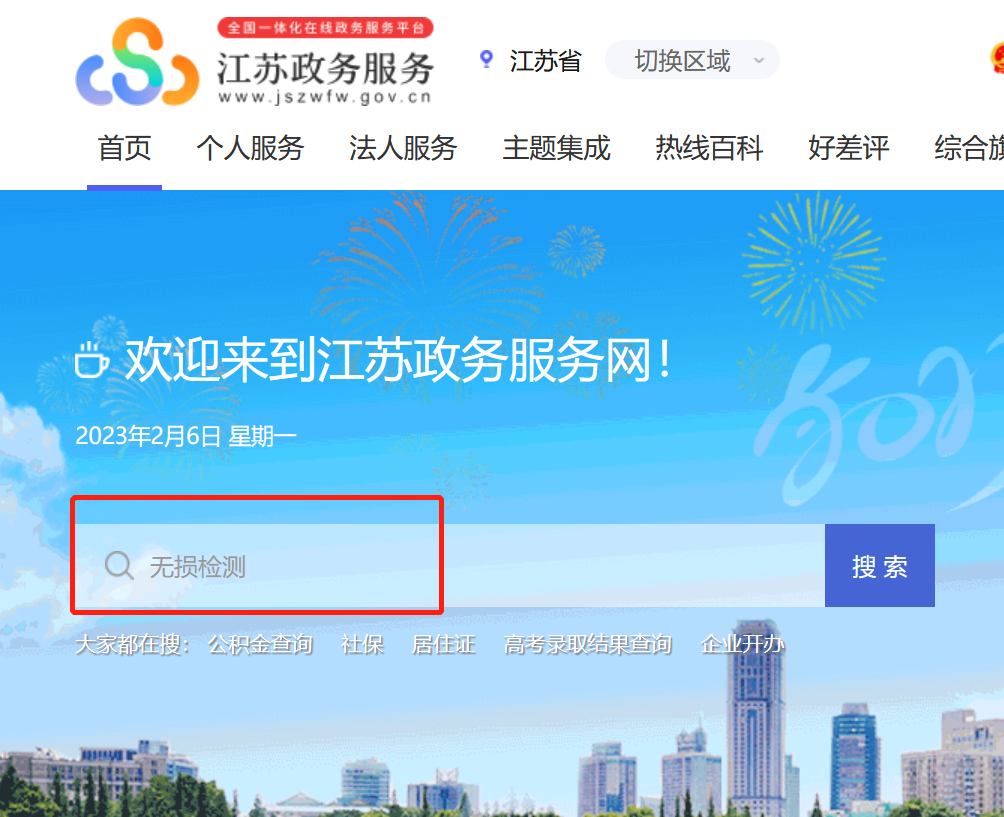Open the 主题集成 navigation item
1004x817 pixels.
coord(556,149)
